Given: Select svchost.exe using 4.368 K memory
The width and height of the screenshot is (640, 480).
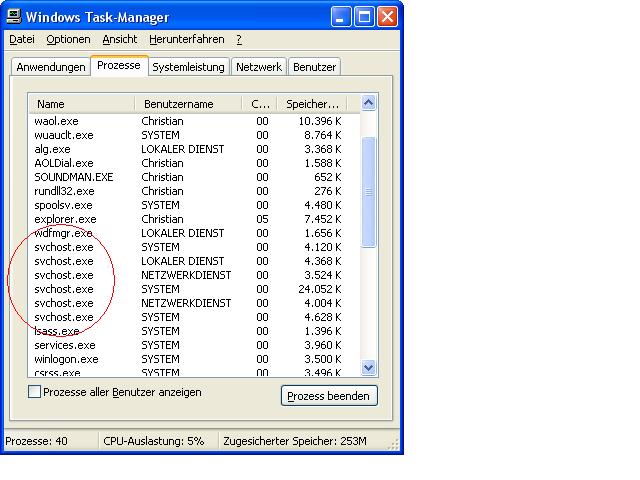Looking at the screenshot, I should point(194,261).
